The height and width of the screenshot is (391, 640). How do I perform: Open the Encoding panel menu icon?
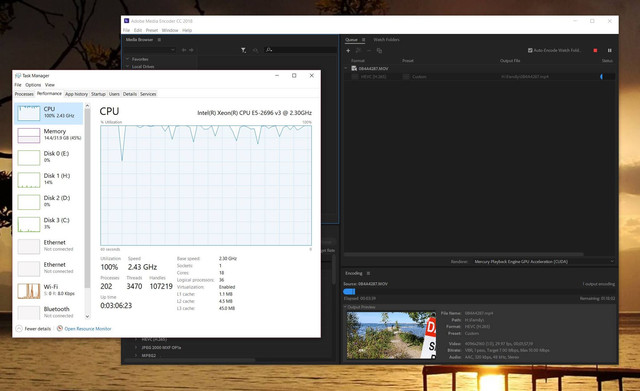click(368, 273)
